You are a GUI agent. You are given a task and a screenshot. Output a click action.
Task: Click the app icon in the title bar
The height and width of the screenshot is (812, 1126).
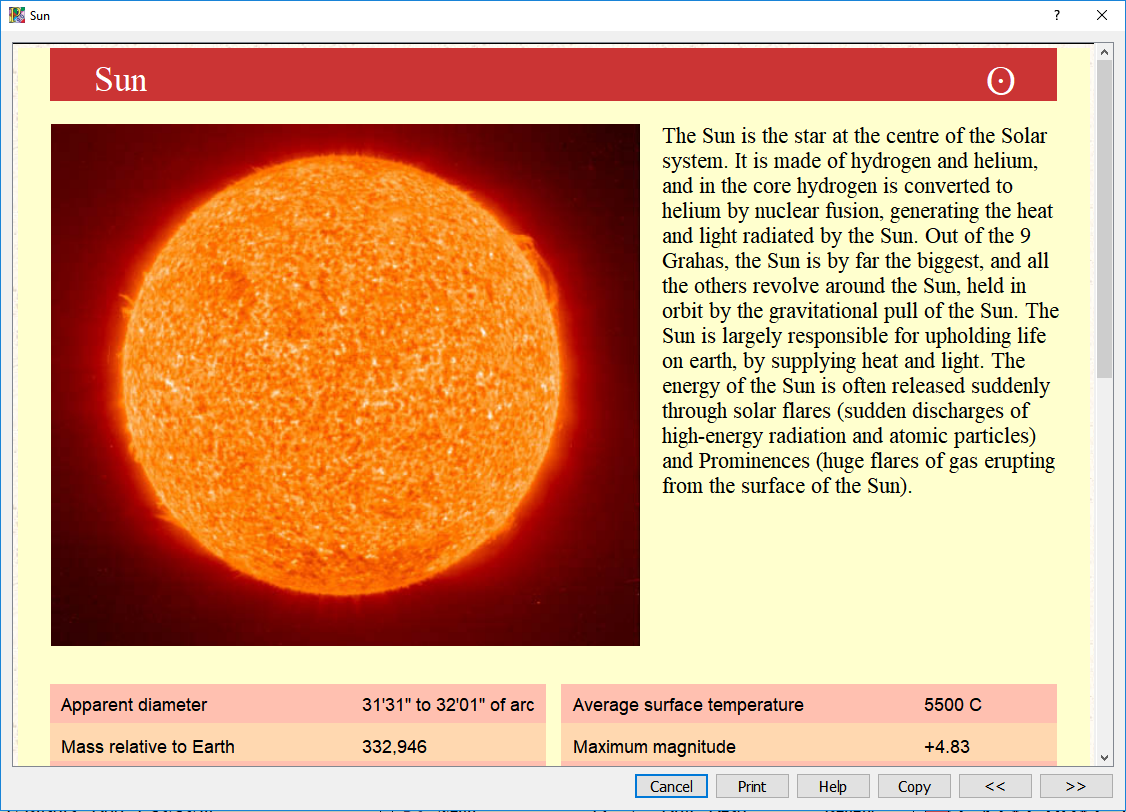click(x=17, y=15)
